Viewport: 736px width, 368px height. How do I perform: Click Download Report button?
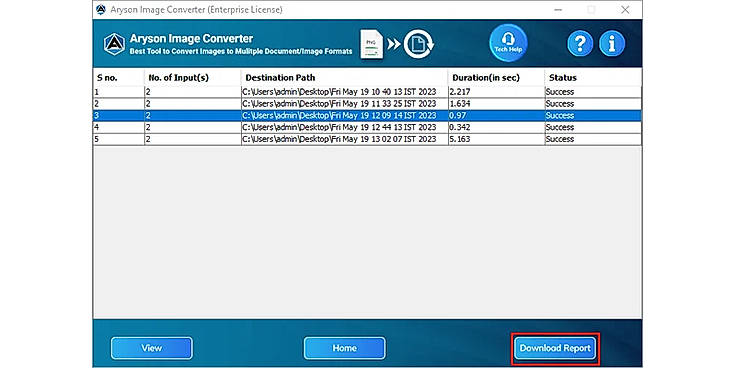555,348
